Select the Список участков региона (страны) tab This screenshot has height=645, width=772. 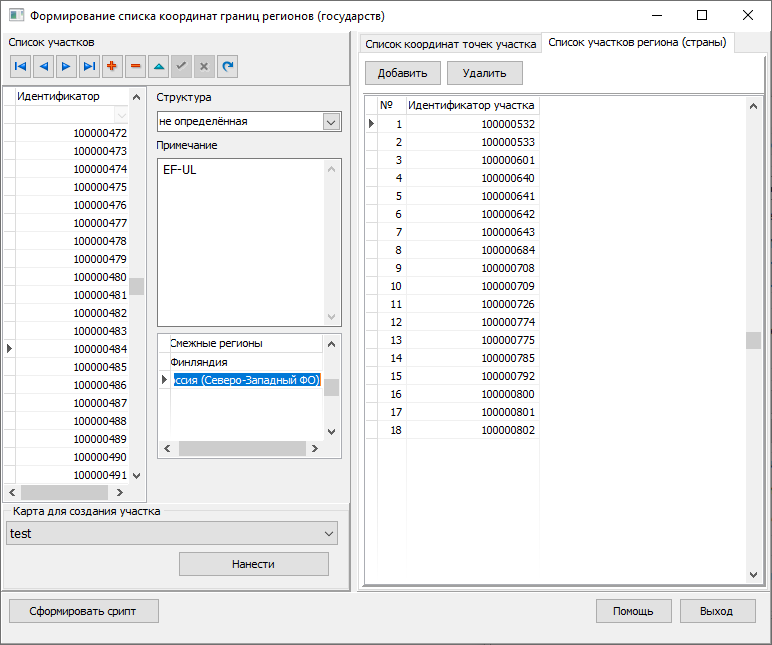pos(637,42)
